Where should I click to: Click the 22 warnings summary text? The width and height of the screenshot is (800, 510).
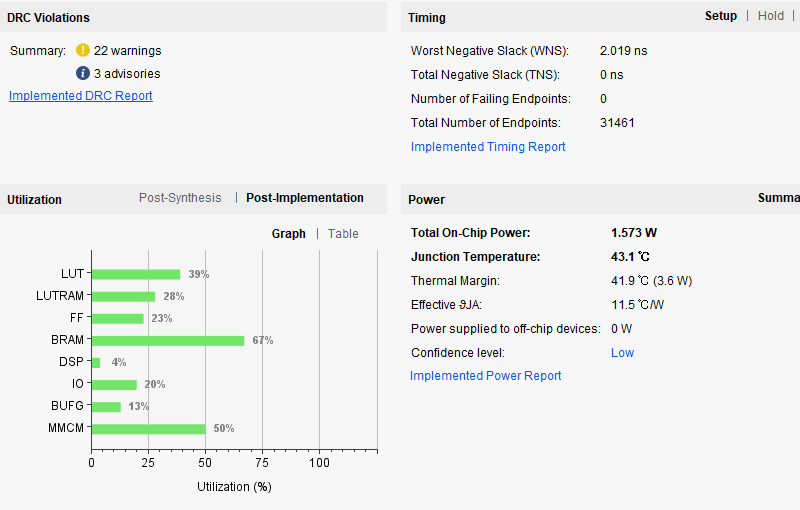127,51
